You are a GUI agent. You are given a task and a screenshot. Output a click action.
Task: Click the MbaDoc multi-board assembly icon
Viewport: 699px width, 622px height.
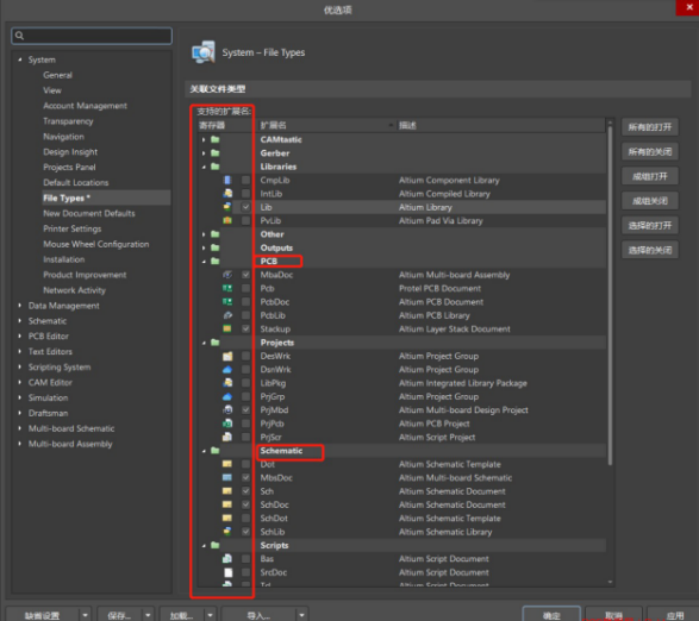(227, 274)
